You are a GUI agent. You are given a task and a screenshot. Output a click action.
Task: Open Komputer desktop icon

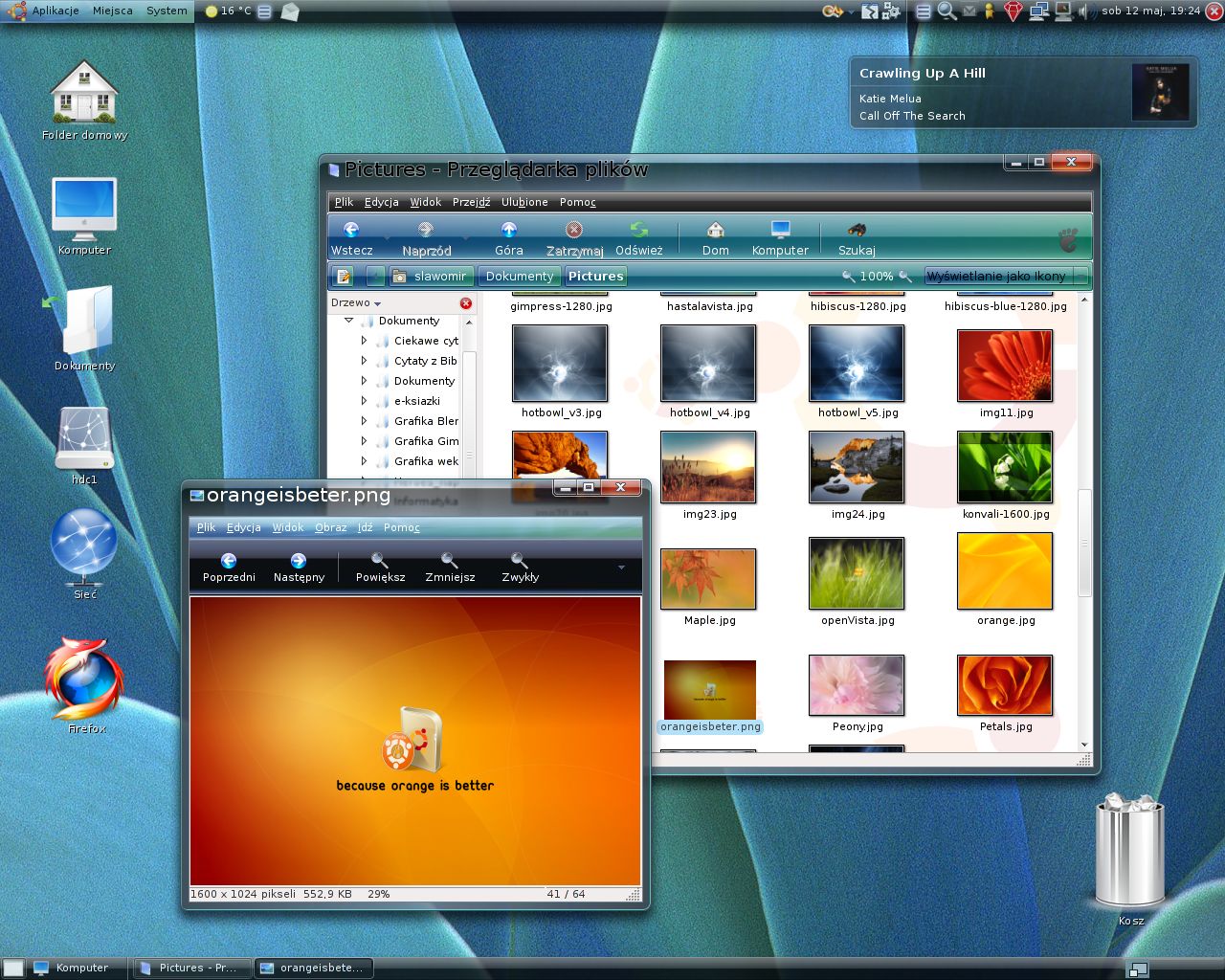(84, 209)
